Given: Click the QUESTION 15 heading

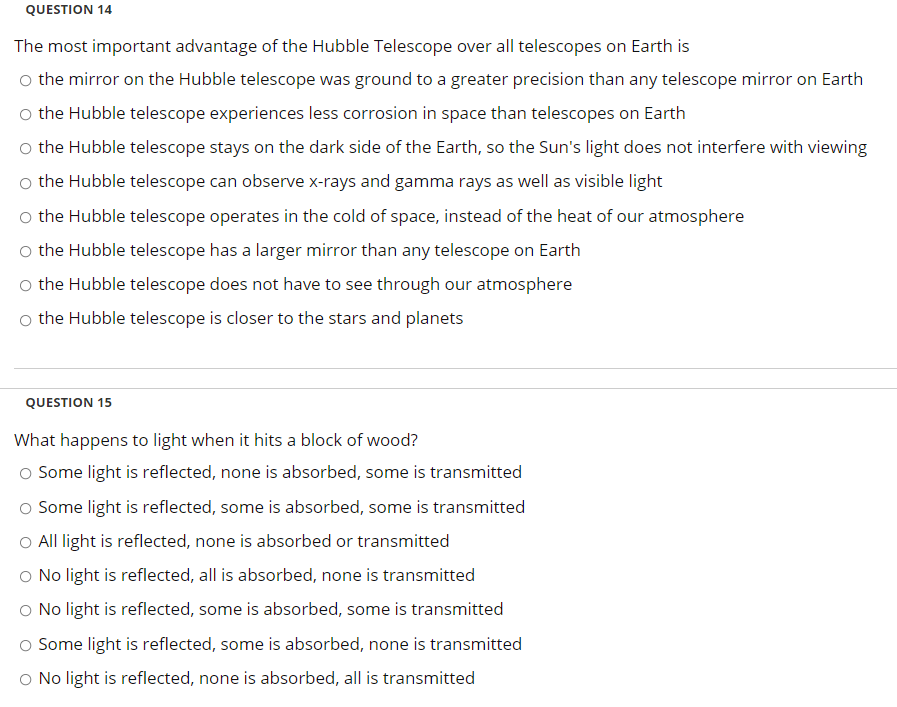Looking at the screenshot, I should (x=69, y=403).
